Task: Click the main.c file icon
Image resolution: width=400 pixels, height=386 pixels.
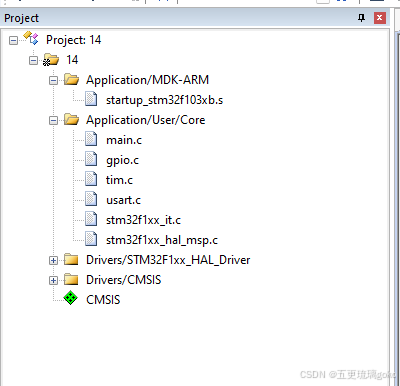Action: (91, 139)
